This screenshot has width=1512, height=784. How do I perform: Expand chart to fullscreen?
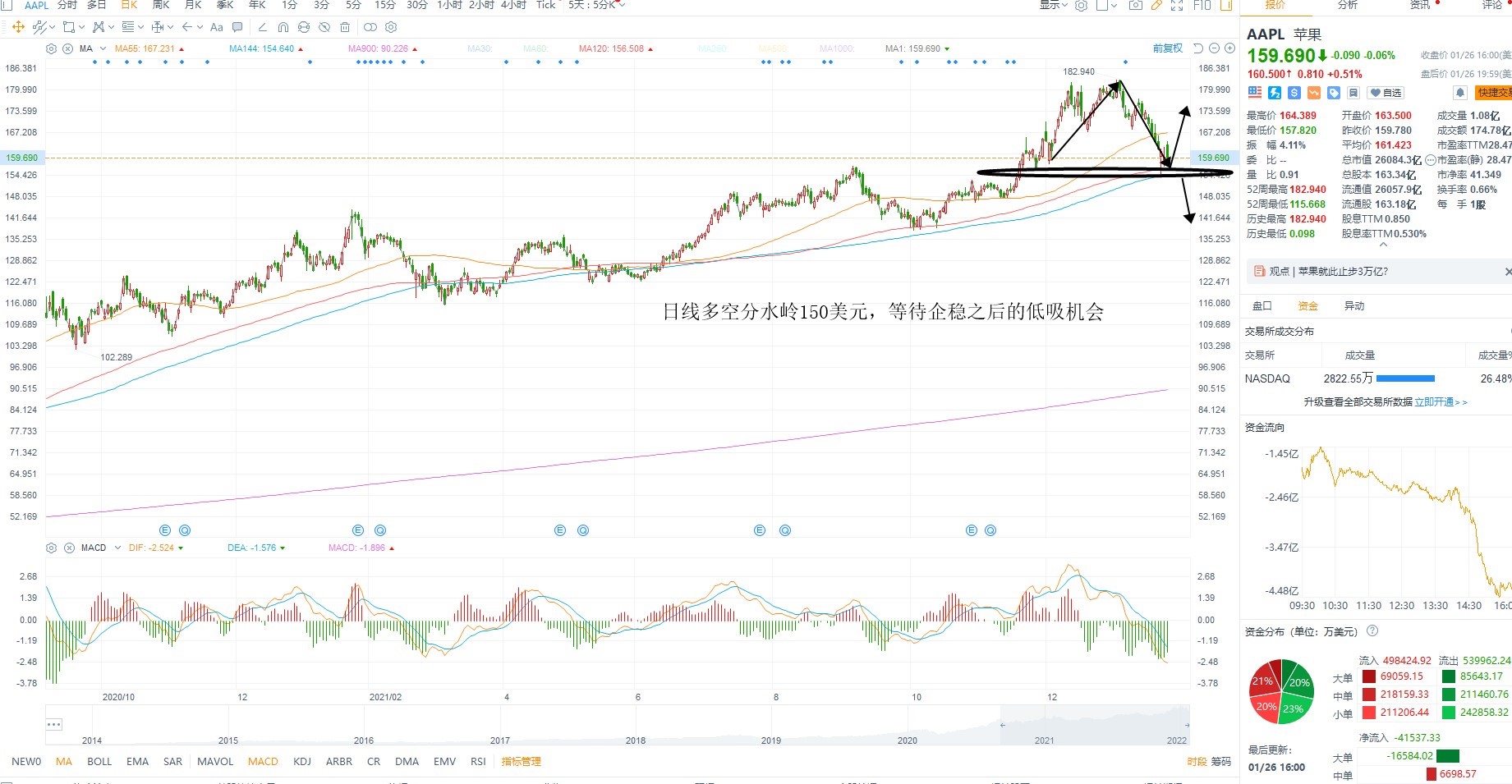[1177, 5]
